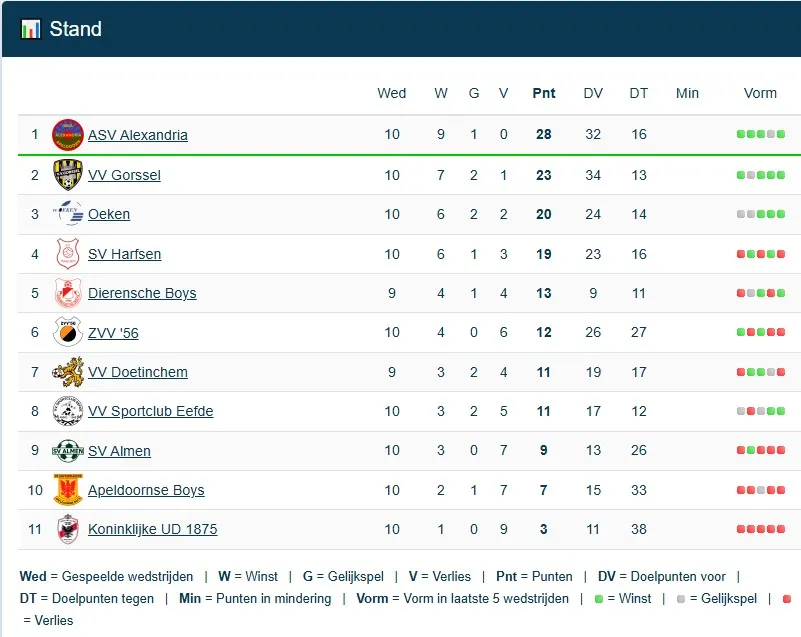This screenshot has height=637, width=801.
Task: Click the VV Gorssel club crest
Action: pyautogui.click(x=68, y=175)
